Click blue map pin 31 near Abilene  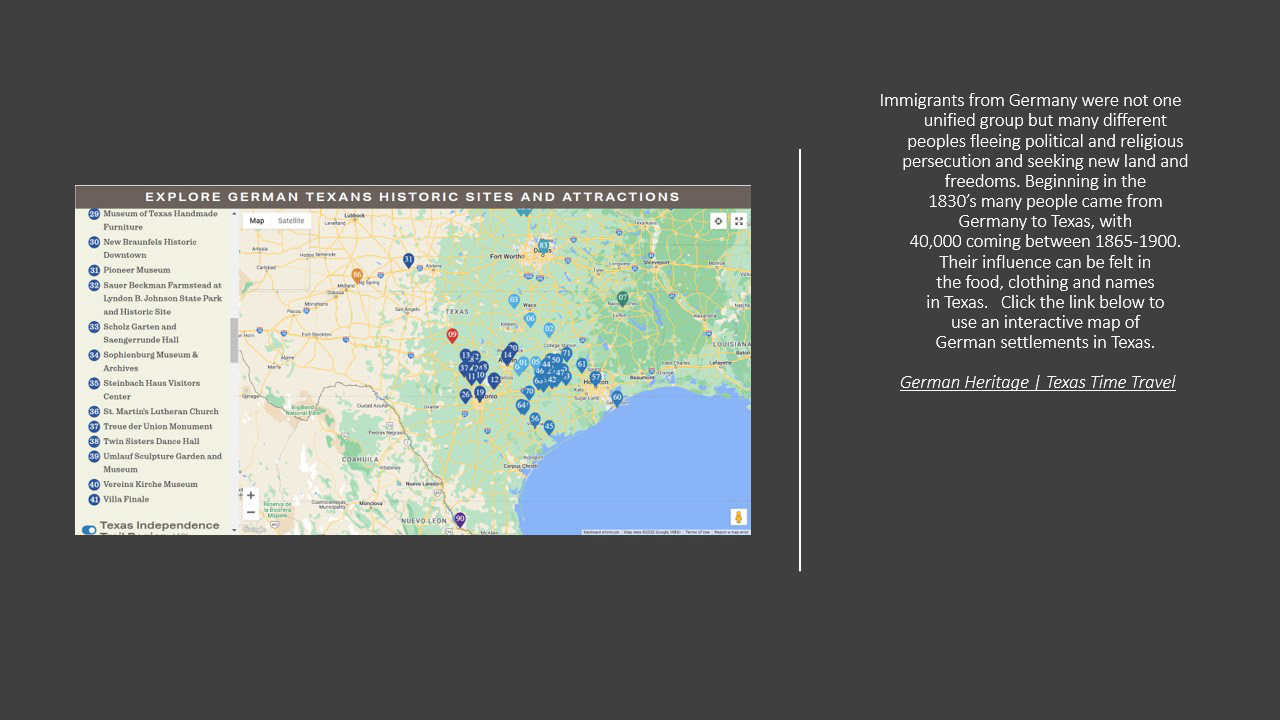(x=408, y=260)
